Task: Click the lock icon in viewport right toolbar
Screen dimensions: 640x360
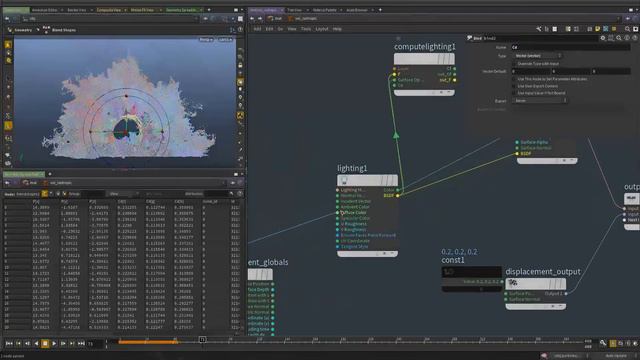Action: click(240, 65)
